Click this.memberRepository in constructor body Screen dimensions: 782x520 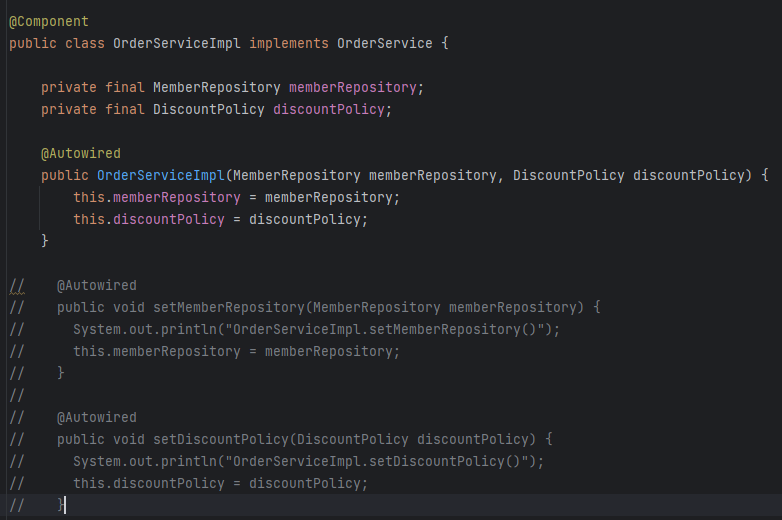click(x=157, y=197)
